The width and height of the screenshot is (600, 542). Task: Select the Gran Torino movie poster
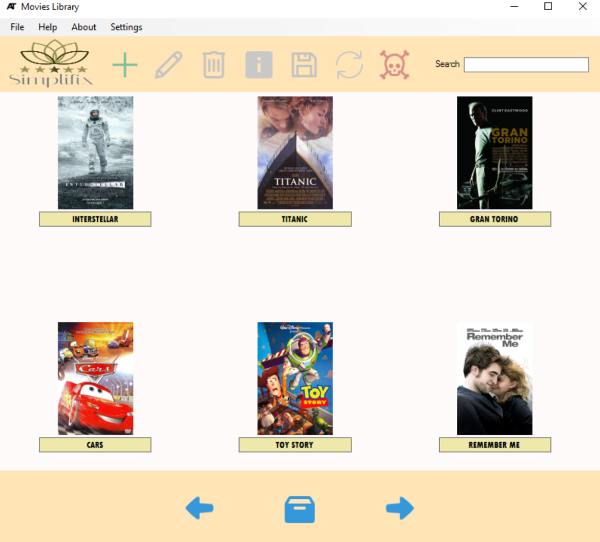click(x=494, y=153)
